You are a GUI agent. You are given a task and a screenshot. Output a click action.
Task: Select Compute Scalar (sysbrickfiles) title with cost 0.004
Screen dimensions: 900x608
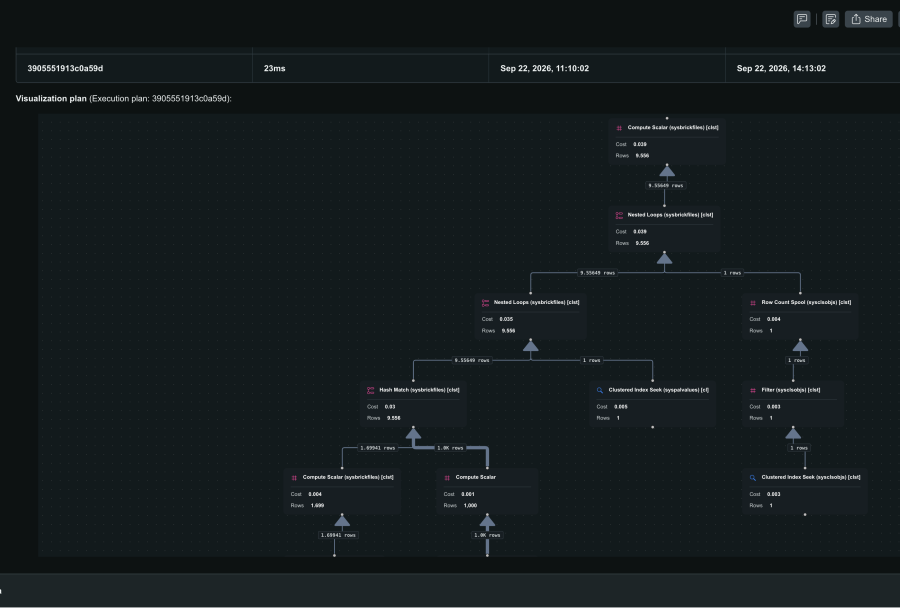coord(348,477)
